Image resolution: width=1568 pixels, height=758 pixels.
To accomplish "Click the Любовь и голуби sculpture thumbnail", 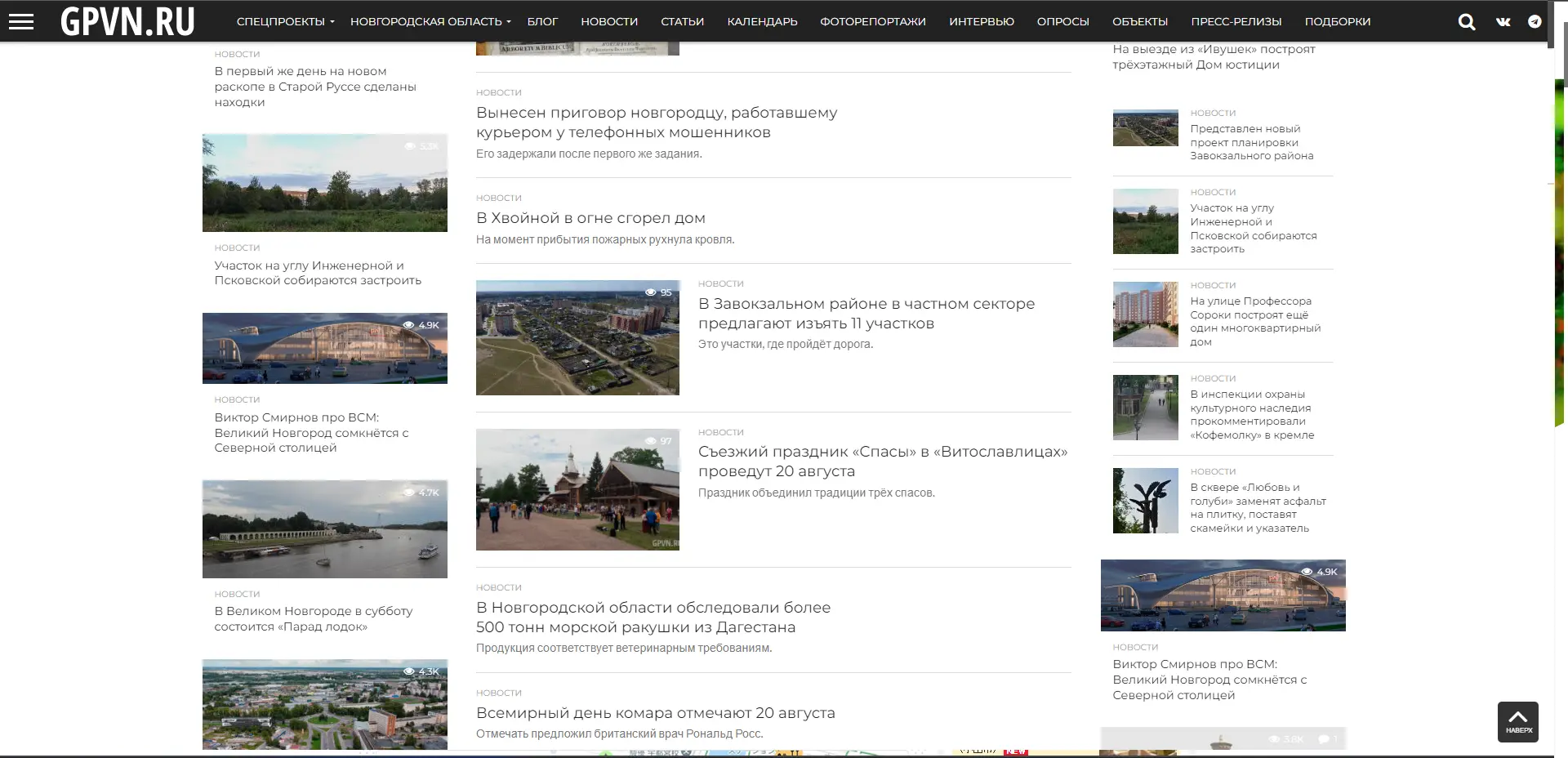I will coord(1145,501).
